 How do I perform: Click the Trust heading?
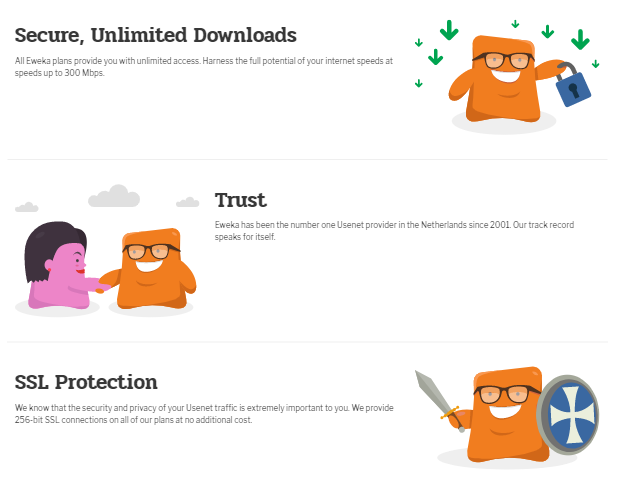point(241,200)
